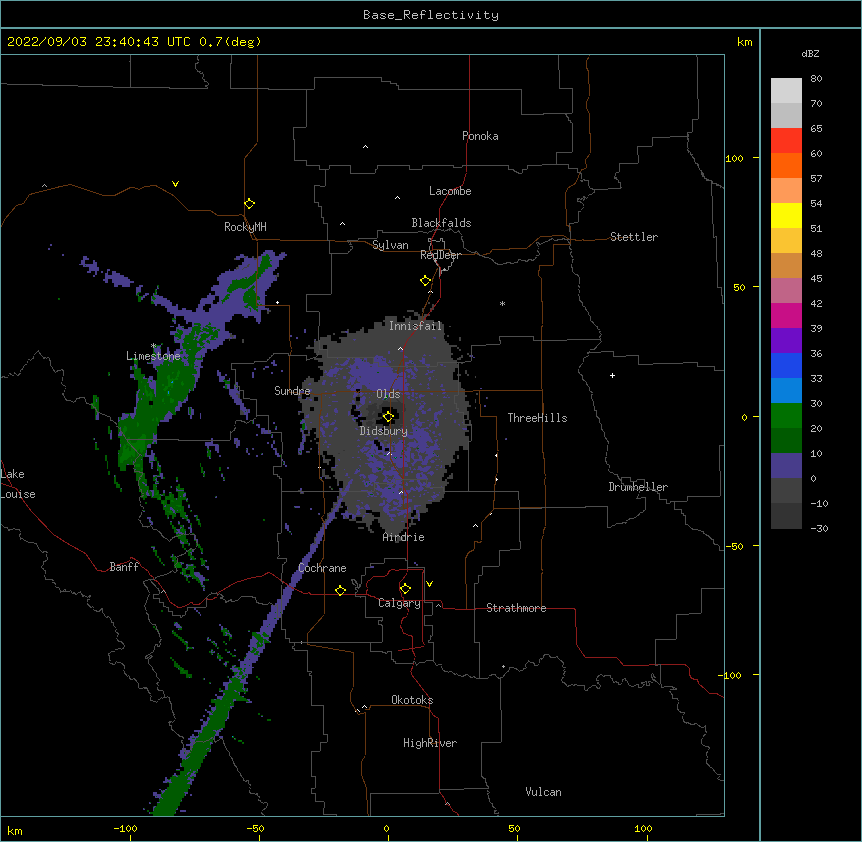Click the yellow marker south of RedDeer
Viewport: 862px width, 842px height.
426,281
